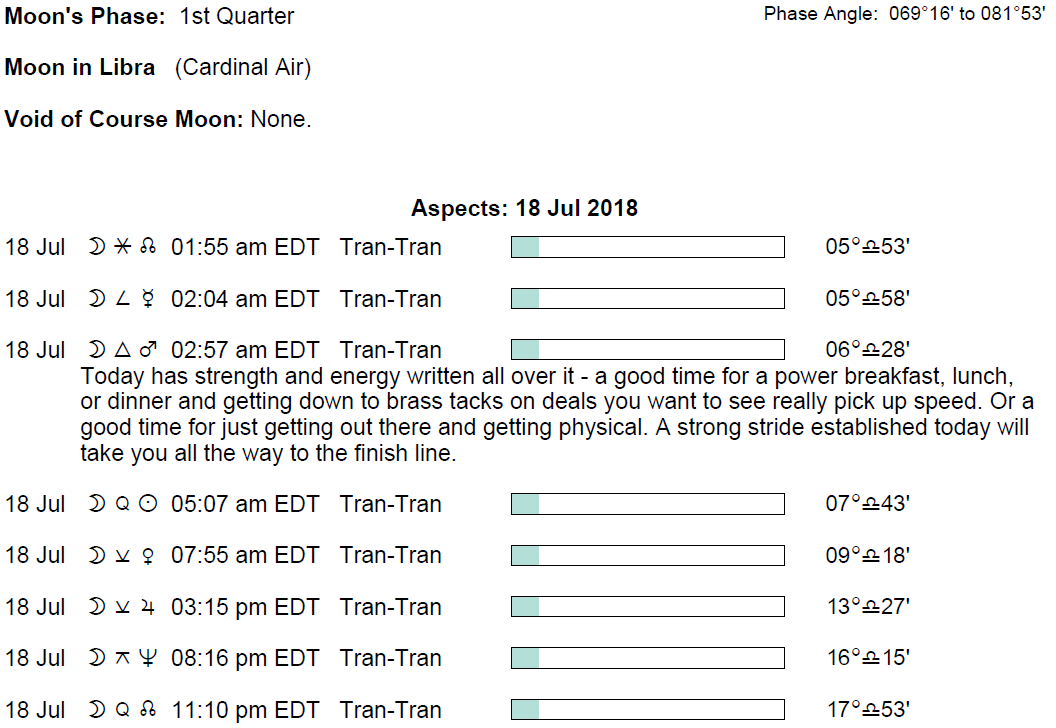The width and height of the screenshot is (1056, 728).
Task: Click the Phase Angle text at top right
Action: [x=903, y=14]
